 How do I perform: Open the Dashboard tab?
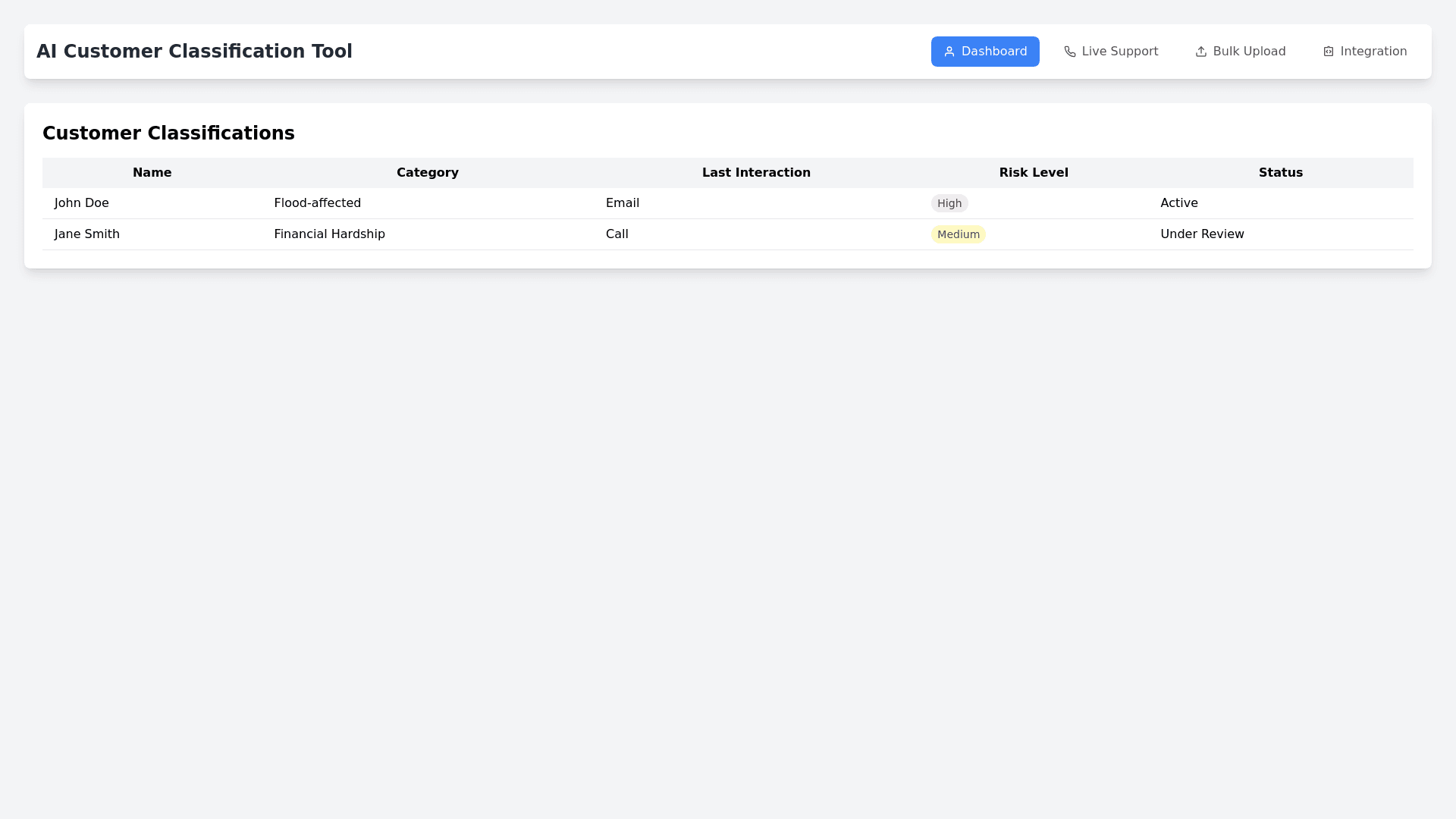point(985,52)
